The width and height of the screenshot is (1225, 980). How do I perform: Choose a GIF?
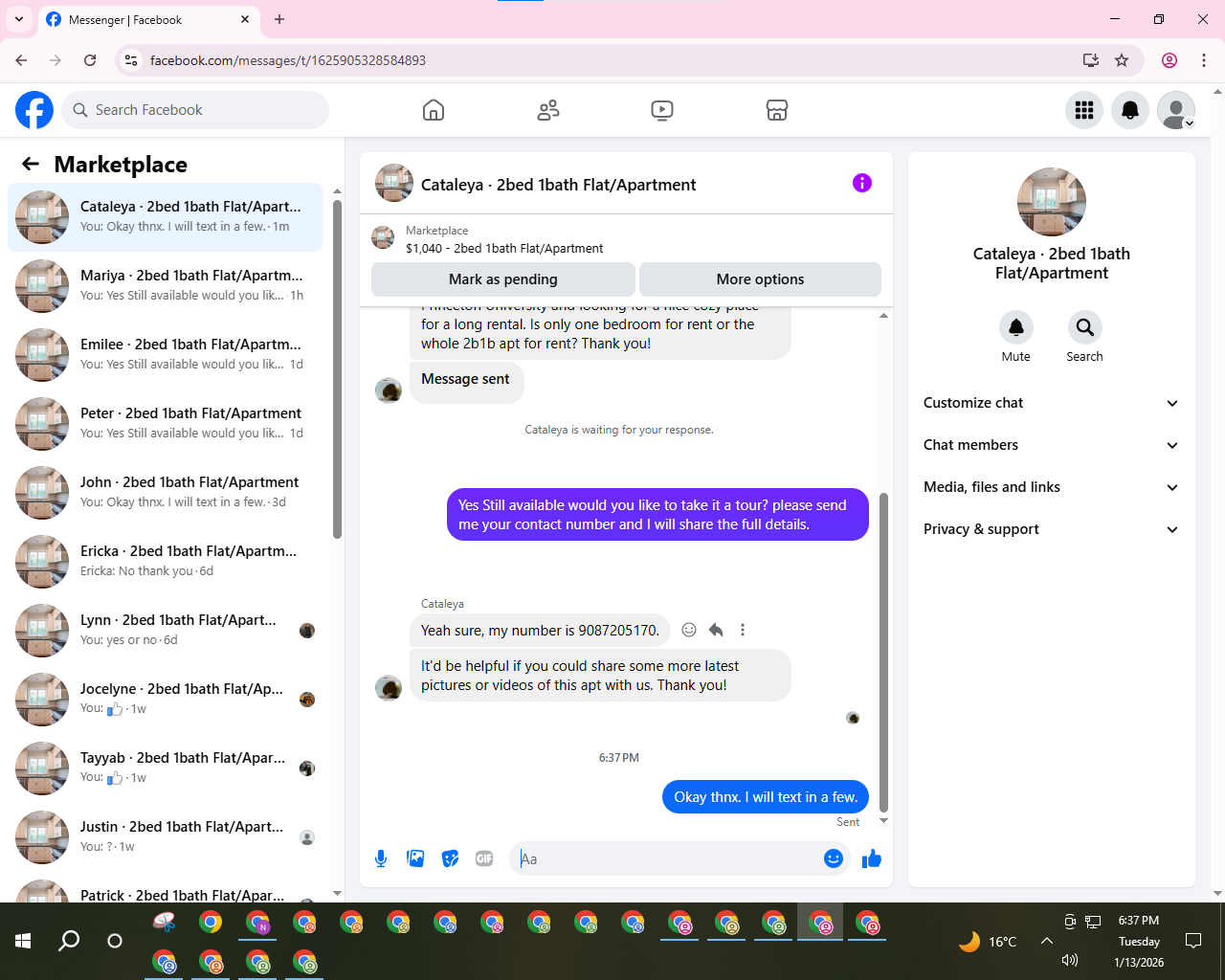[484, 858]
